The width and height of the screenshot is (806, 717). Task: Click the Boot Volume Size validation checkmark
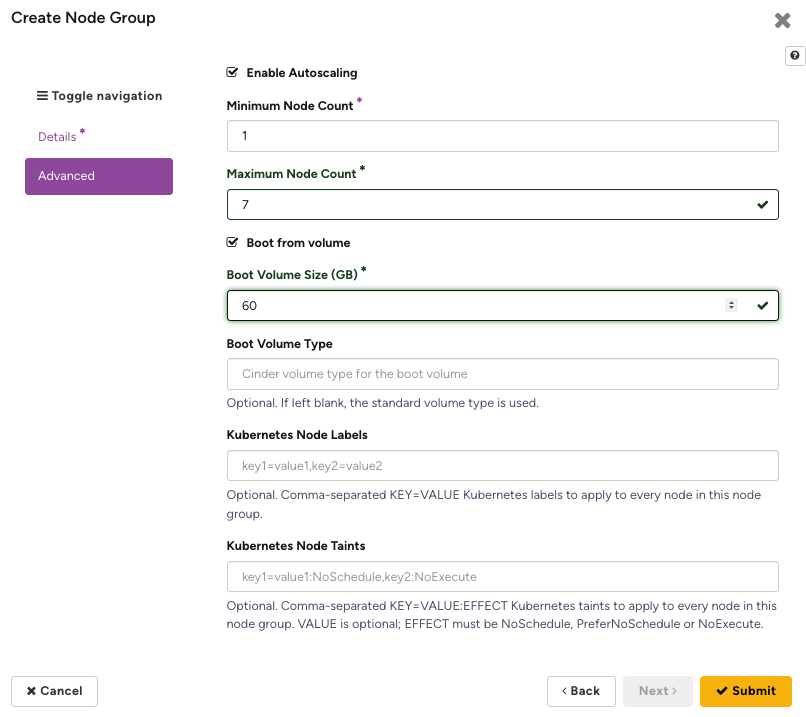[x=763, y=306]
